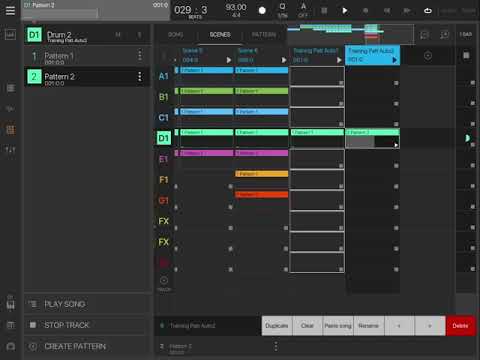The height and width of the screenshot is (360, 480).
Task: Select track G1 label
Action: (x=163, y=201)
